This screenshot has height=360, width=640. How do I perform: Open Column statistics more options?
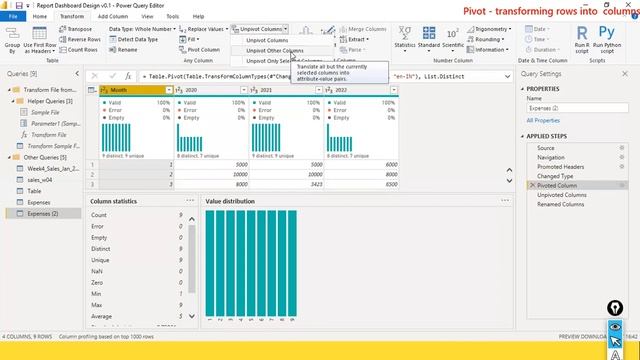click(x=190, y=200)
